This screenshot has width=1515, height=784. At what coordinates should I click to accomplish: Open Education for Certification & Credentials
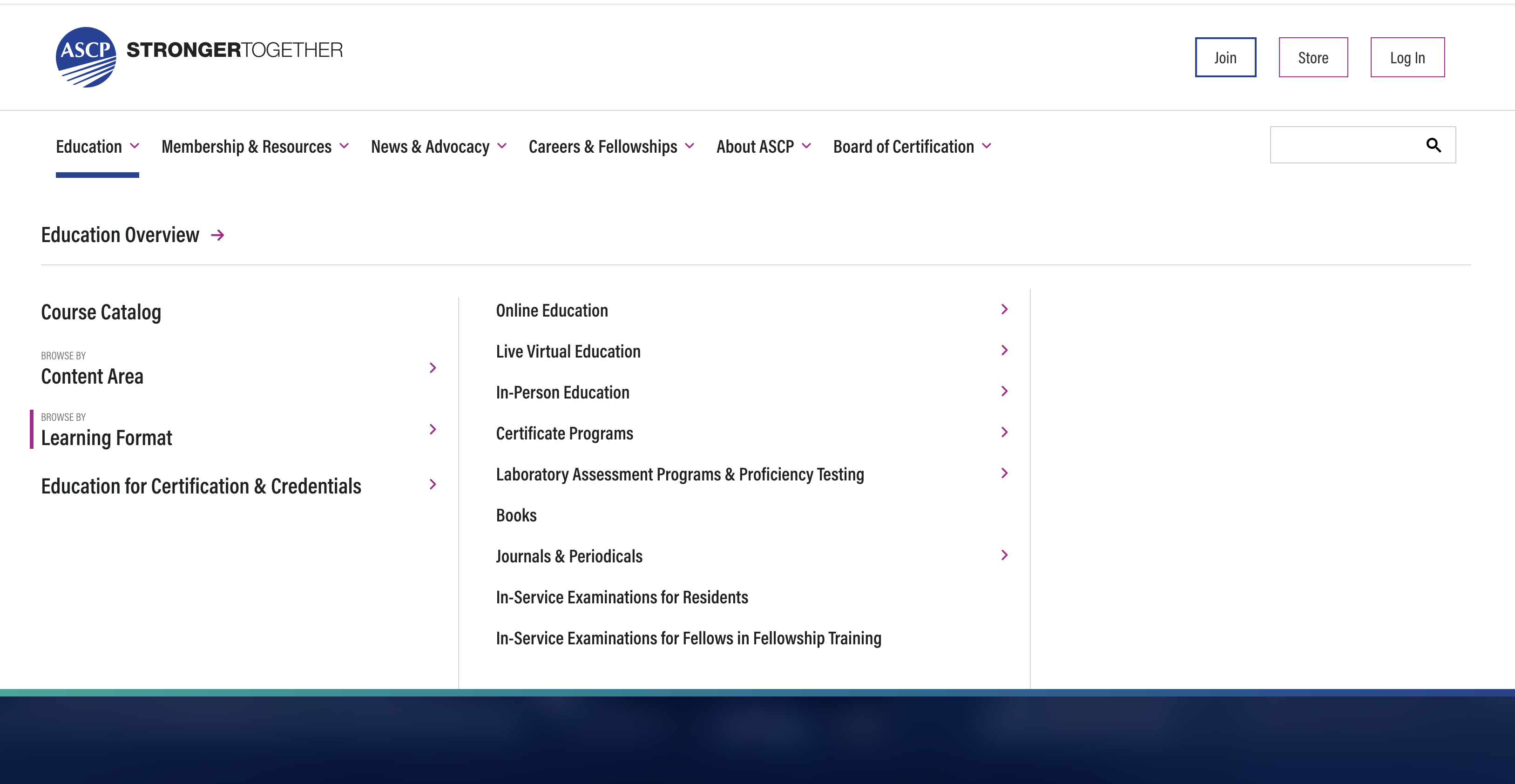(x=201, y=487)
